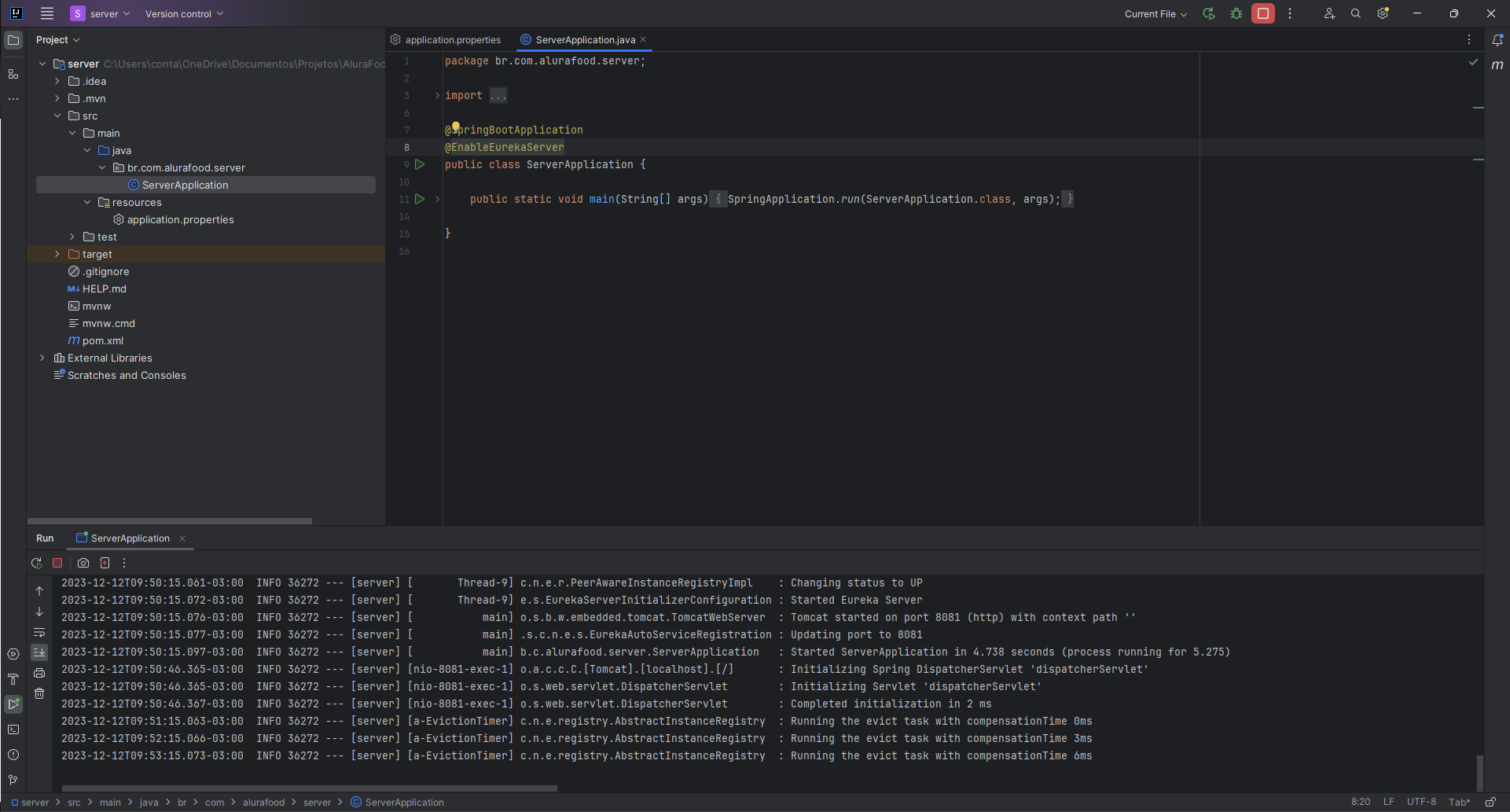
Task: Toggle the Run tool window button
Action: point(13,704)
